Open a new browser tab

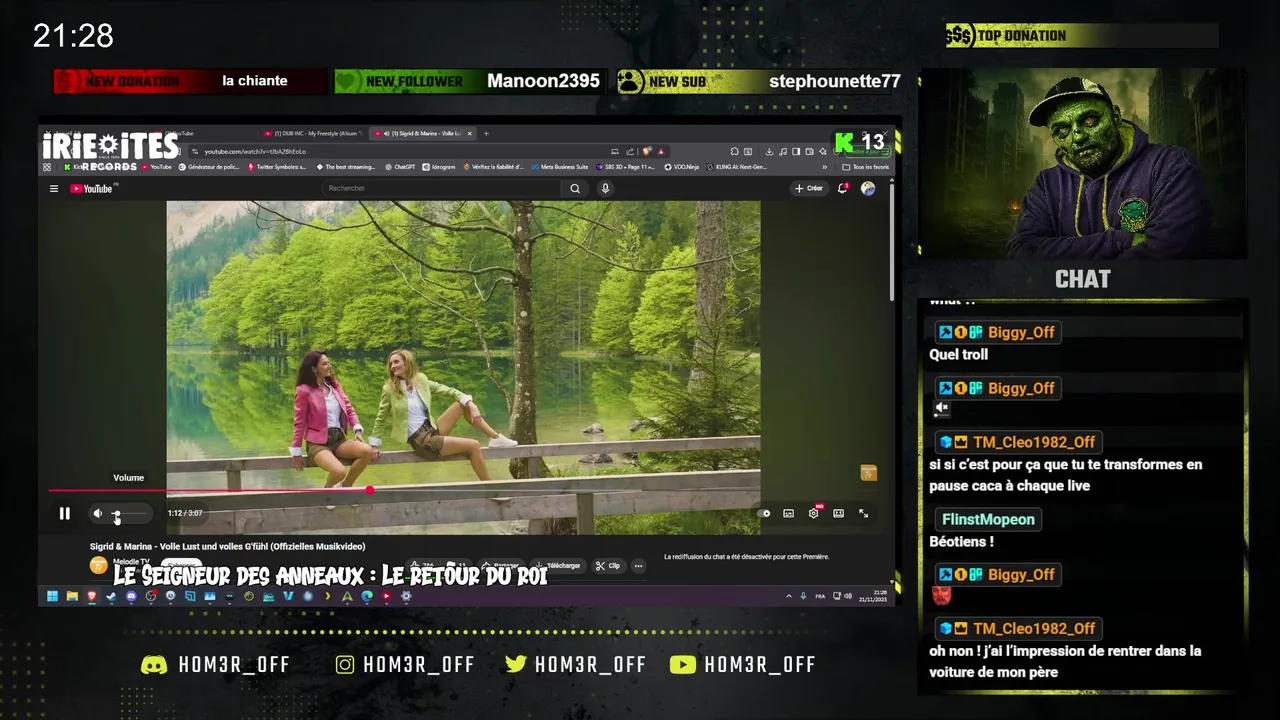(487, 133)
